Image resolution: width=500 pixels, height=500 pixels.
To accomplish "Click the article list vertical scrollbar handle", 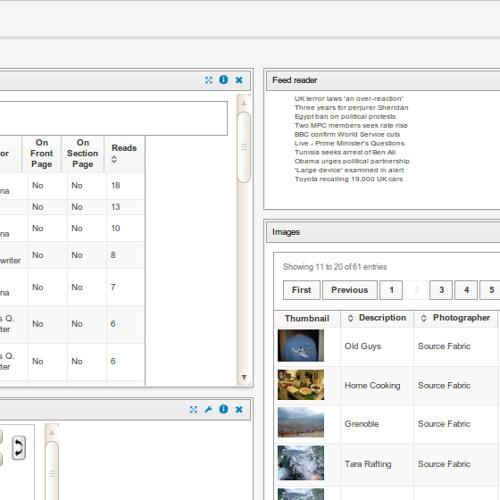I will click(x=244, y=147).
